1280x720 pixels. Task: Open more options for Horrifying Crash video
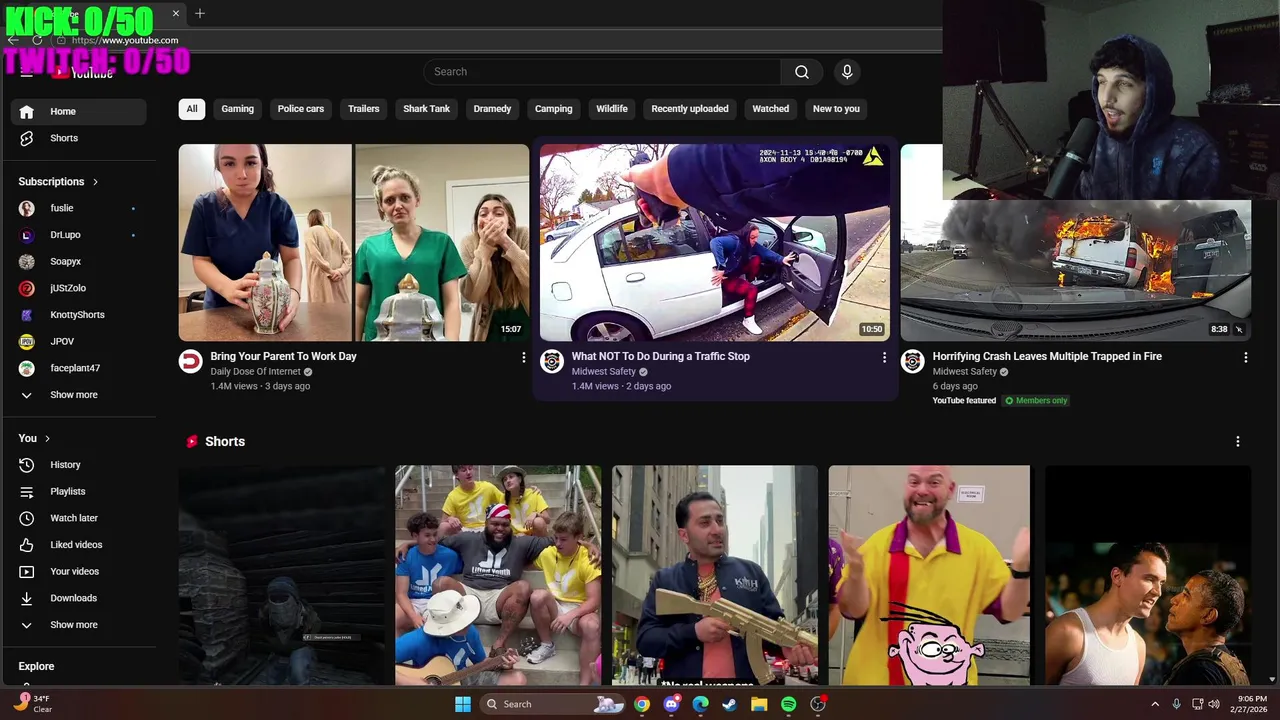tap(1245, 357)
